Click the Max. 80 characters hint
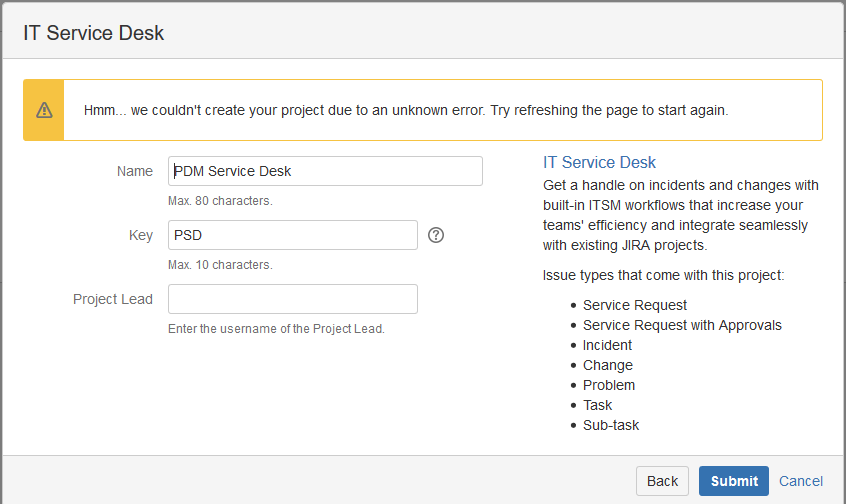846x504 pixels. point(220,201)
